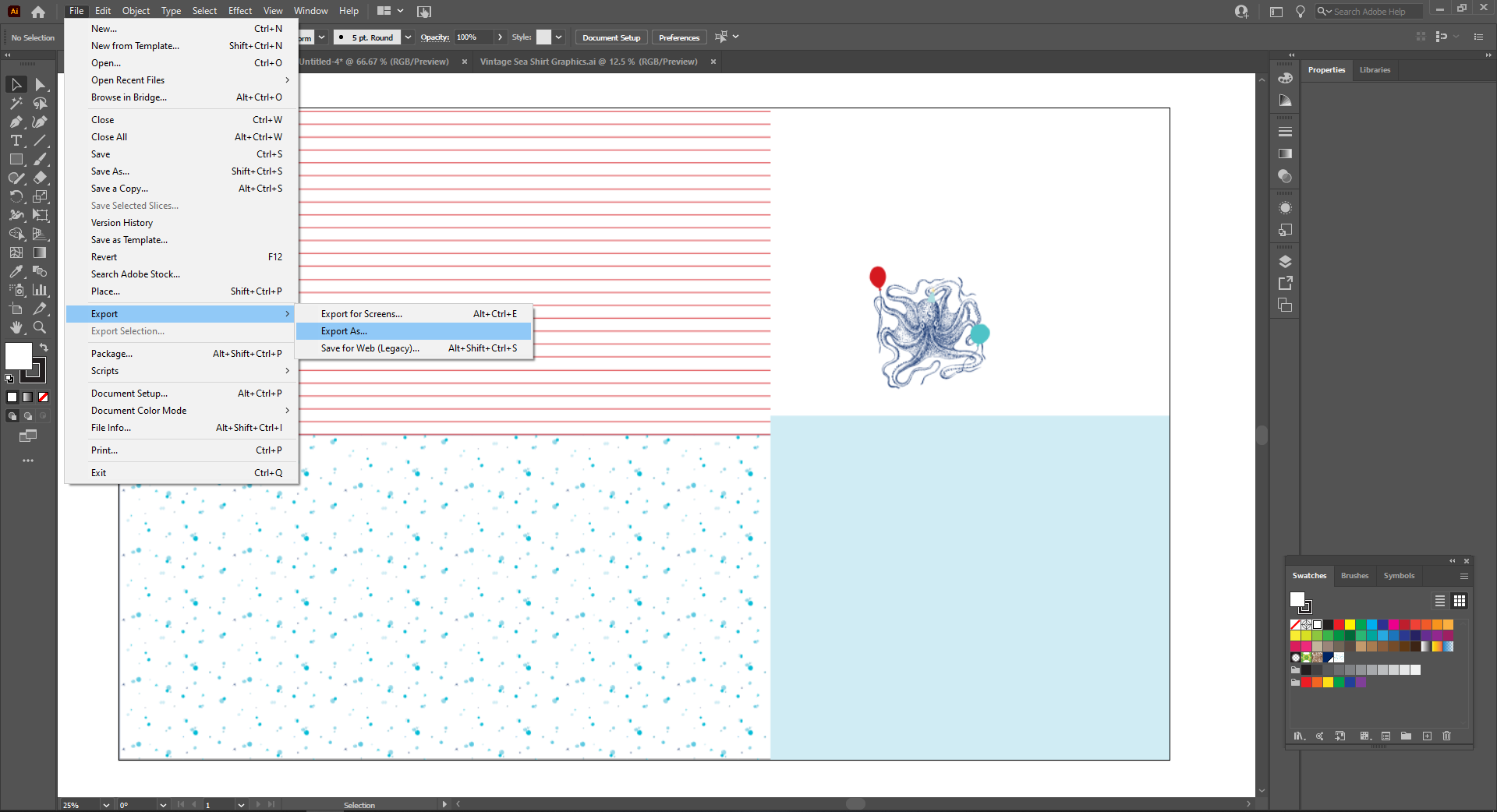Click the large white Fill color box
1497x812 pixels.
click(19, 356)
